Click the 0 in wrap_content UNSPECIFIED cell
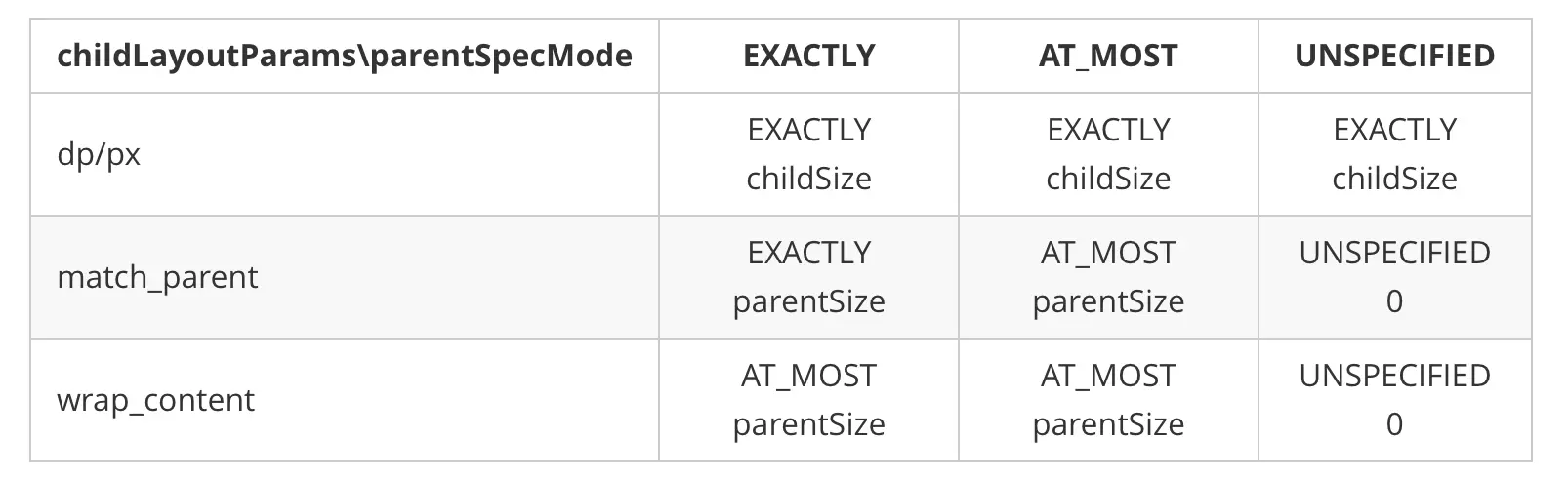Screen dimensions: 1568x480 pos(1394,424)
